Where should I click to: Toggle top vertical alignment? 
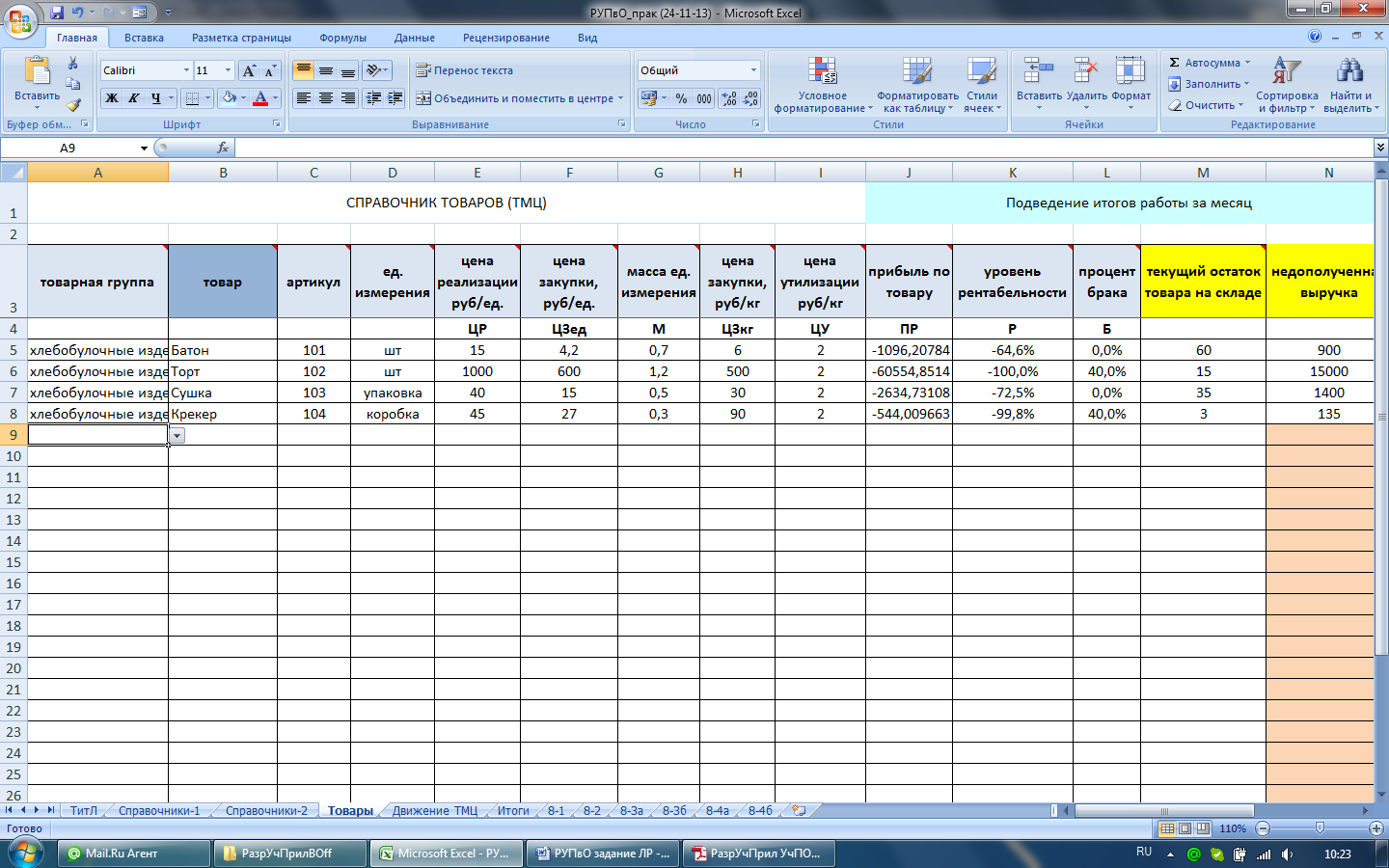[303, 70]
